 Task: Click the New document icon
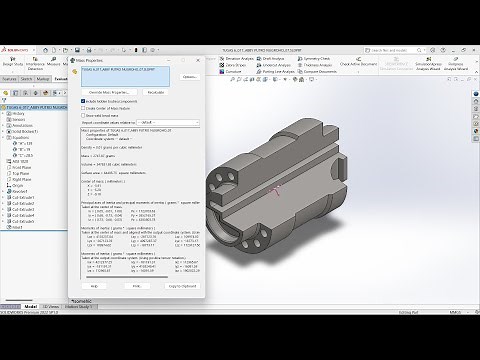[x=54, y=50]
